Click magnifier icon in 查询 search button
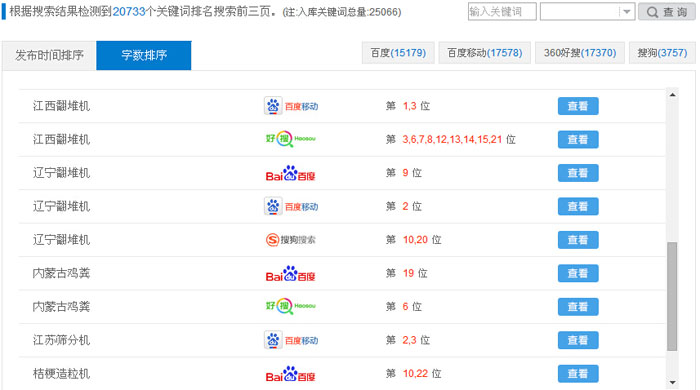This screenshot has width=700, height=390. tap(652, 12)
